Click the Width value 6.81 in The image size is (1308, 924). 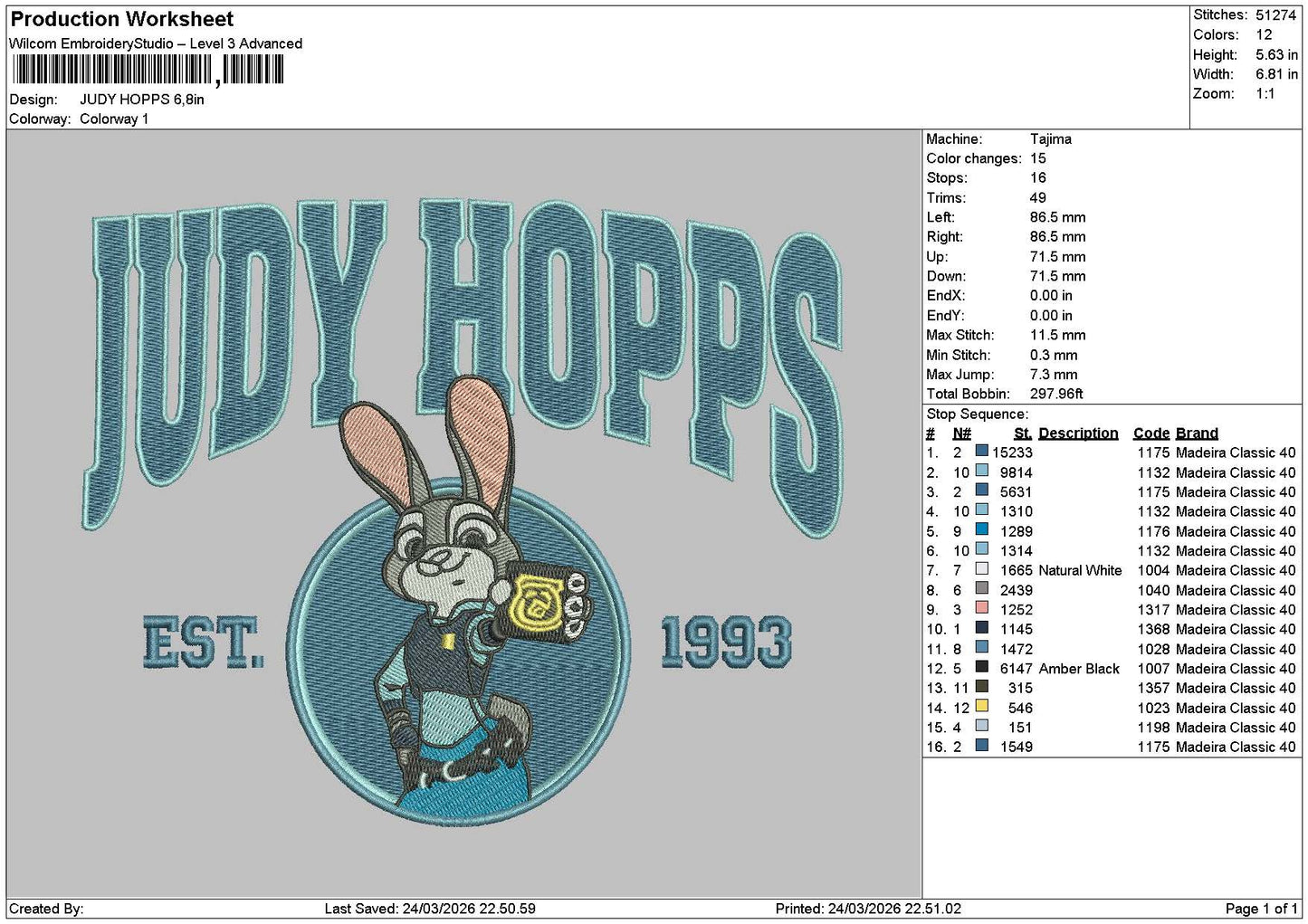coord(1276,74)
